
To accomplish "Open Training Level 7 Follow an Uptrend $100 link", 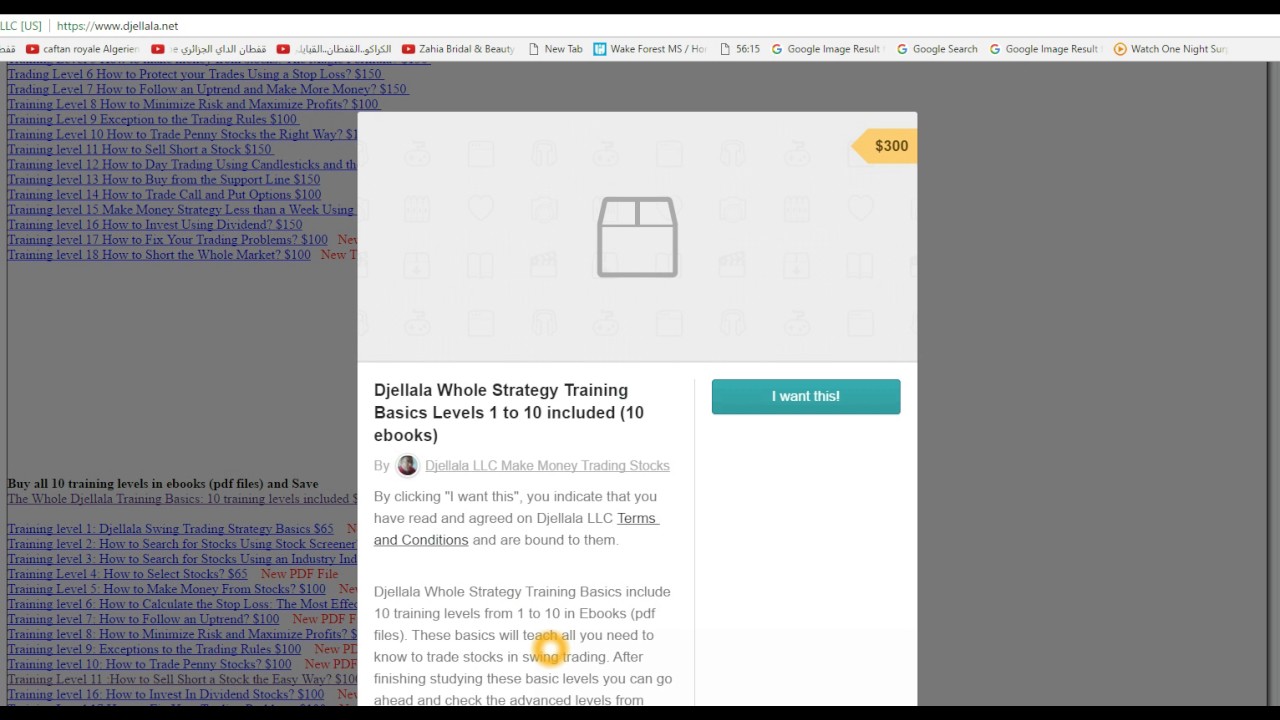I will tap(144, 618).
